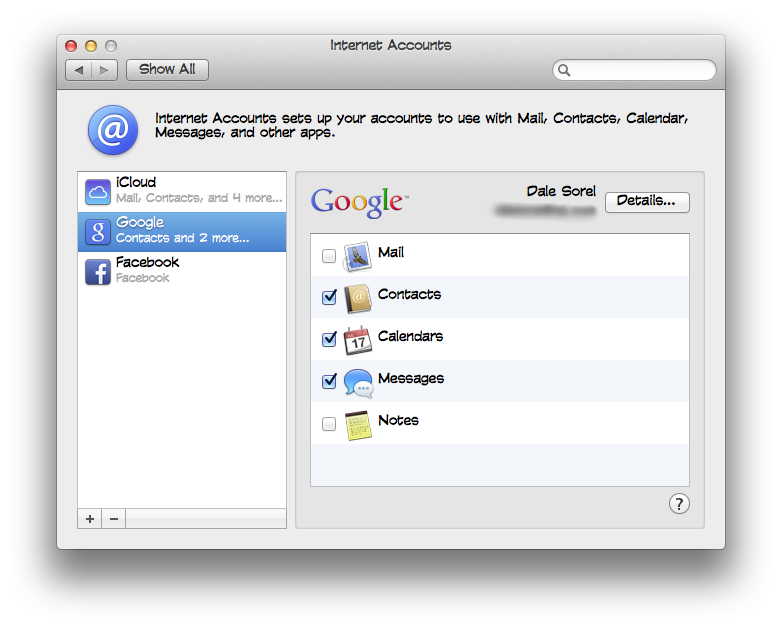The width and height of the screenshot is (782, 628).
Task: Uncheck the Contacts checkbox
Action: pos(329,297)
